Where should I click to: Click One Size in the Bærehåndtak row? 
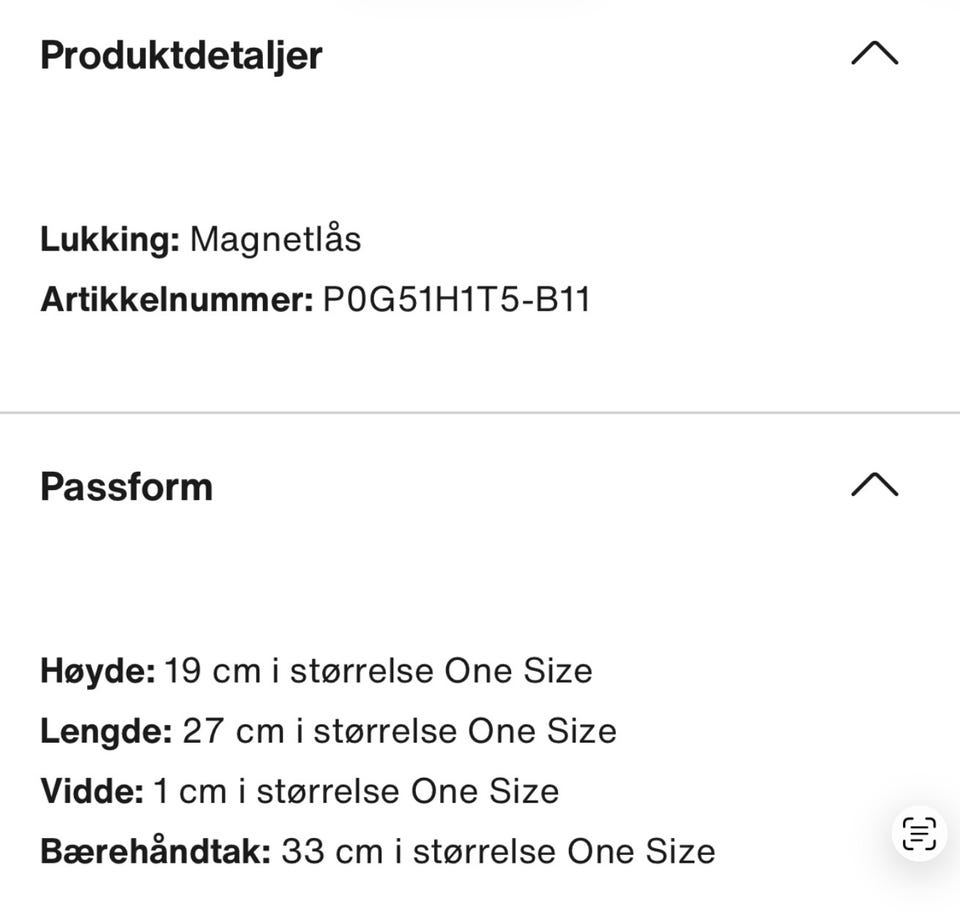tap(641, 851)
